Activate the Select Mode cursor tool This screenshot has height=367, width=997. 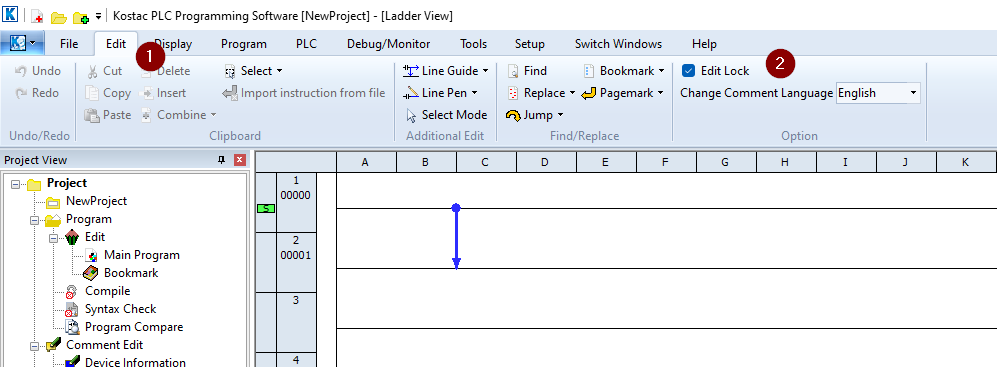pyautogui.click(x=411, y=115)
